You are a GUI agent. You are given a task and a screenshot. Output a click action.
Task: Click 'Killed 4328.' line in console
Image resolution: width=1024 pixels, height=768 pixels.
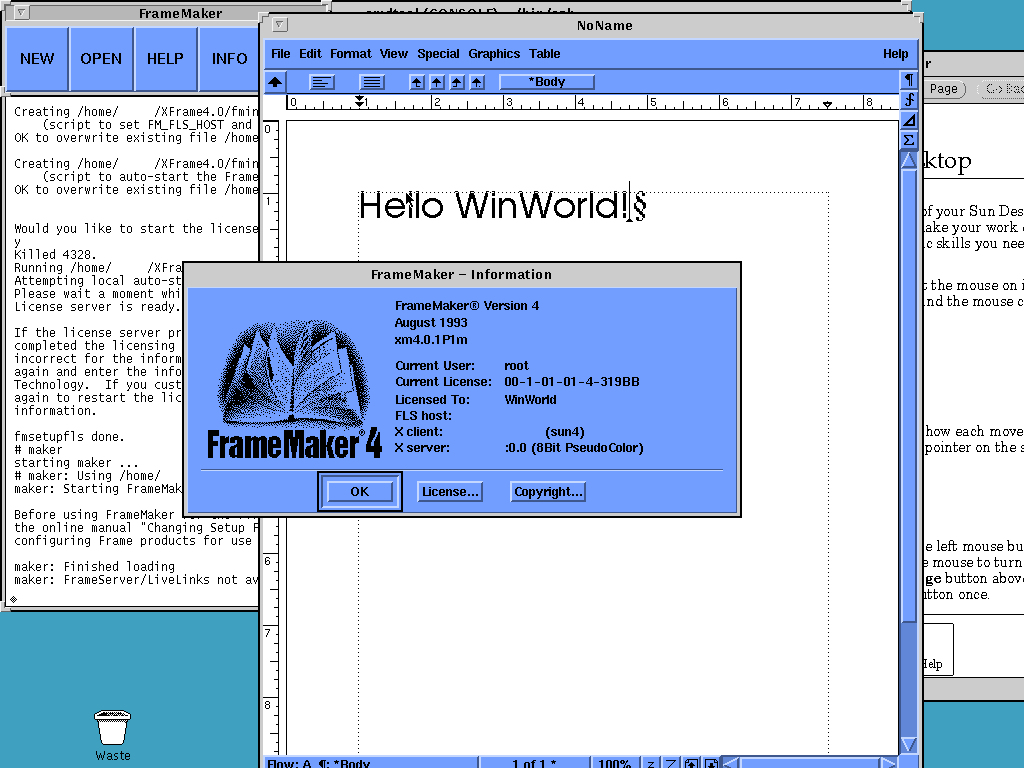coord(55,254)
